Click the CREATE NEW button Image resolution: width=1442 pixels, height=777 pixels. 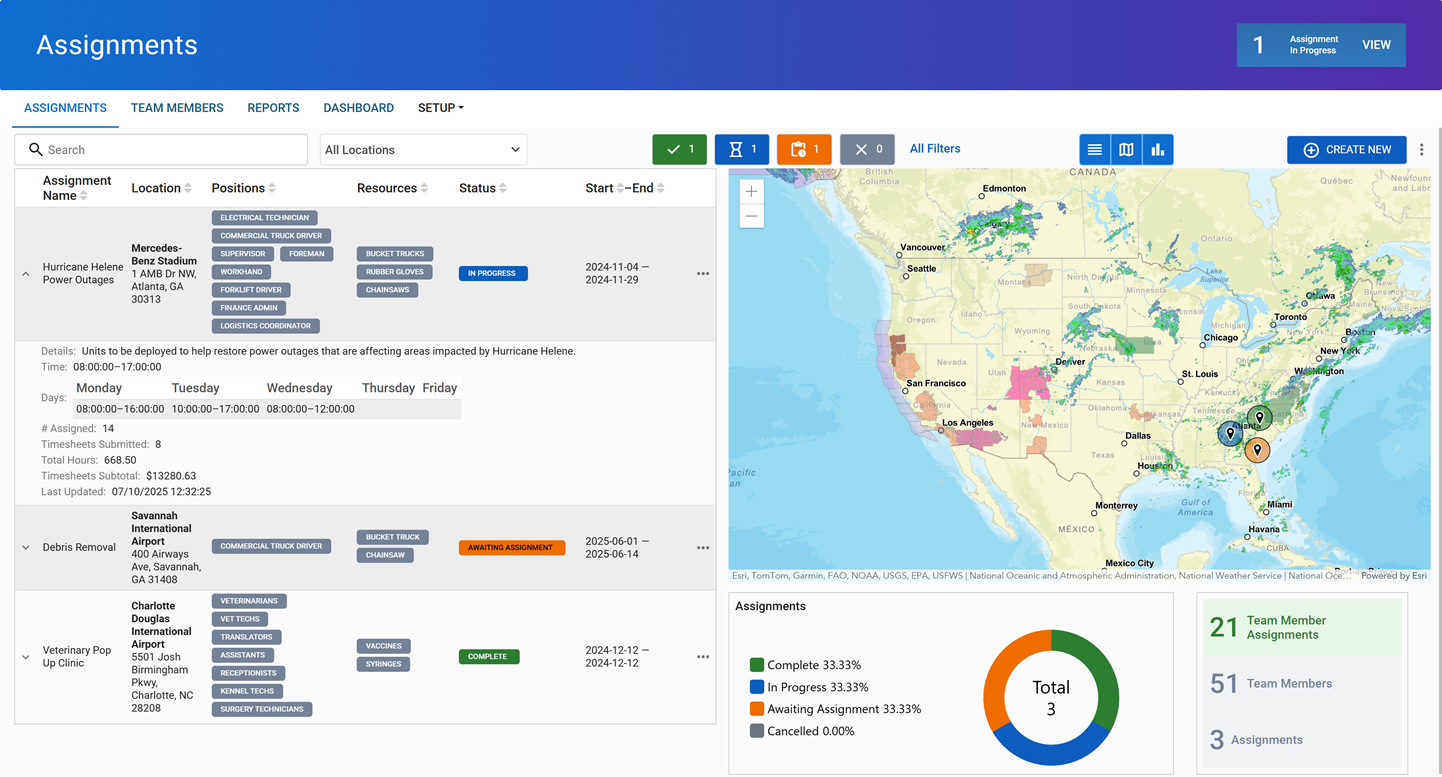pyautogui.click(x=1346, y=149)
